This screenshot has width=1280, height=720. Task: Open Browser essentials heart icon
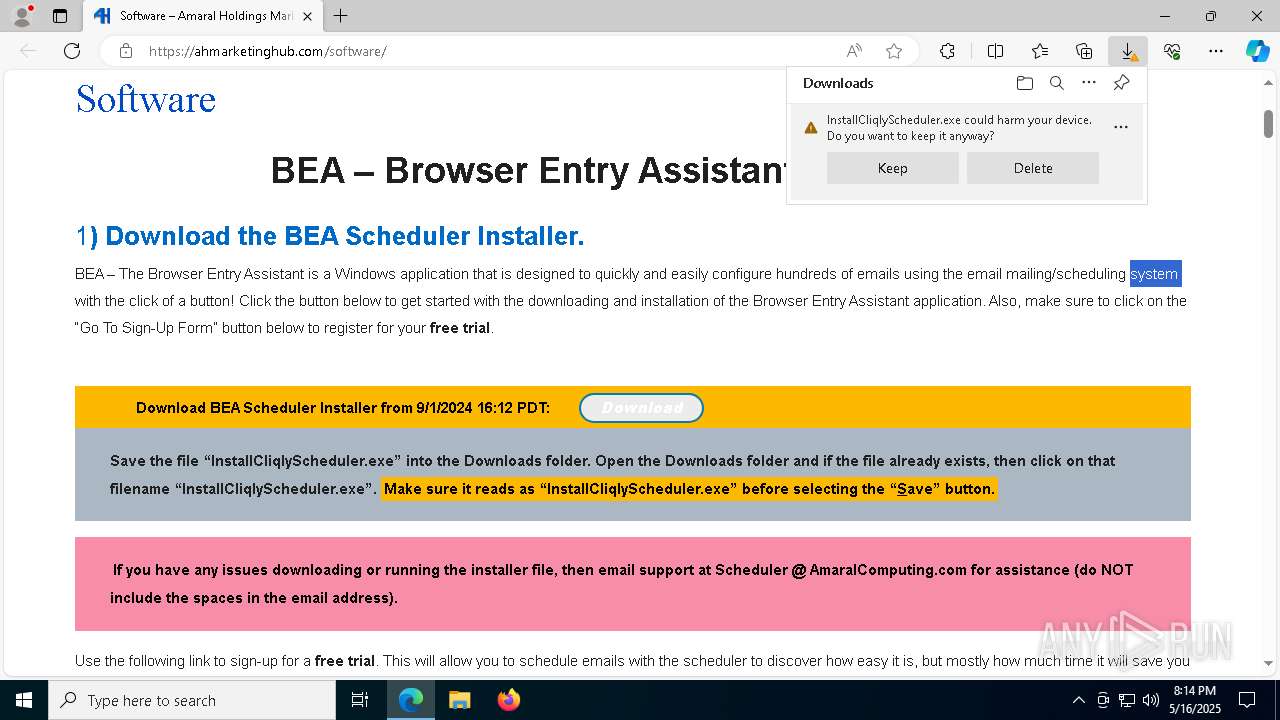tap(1172, 51)
